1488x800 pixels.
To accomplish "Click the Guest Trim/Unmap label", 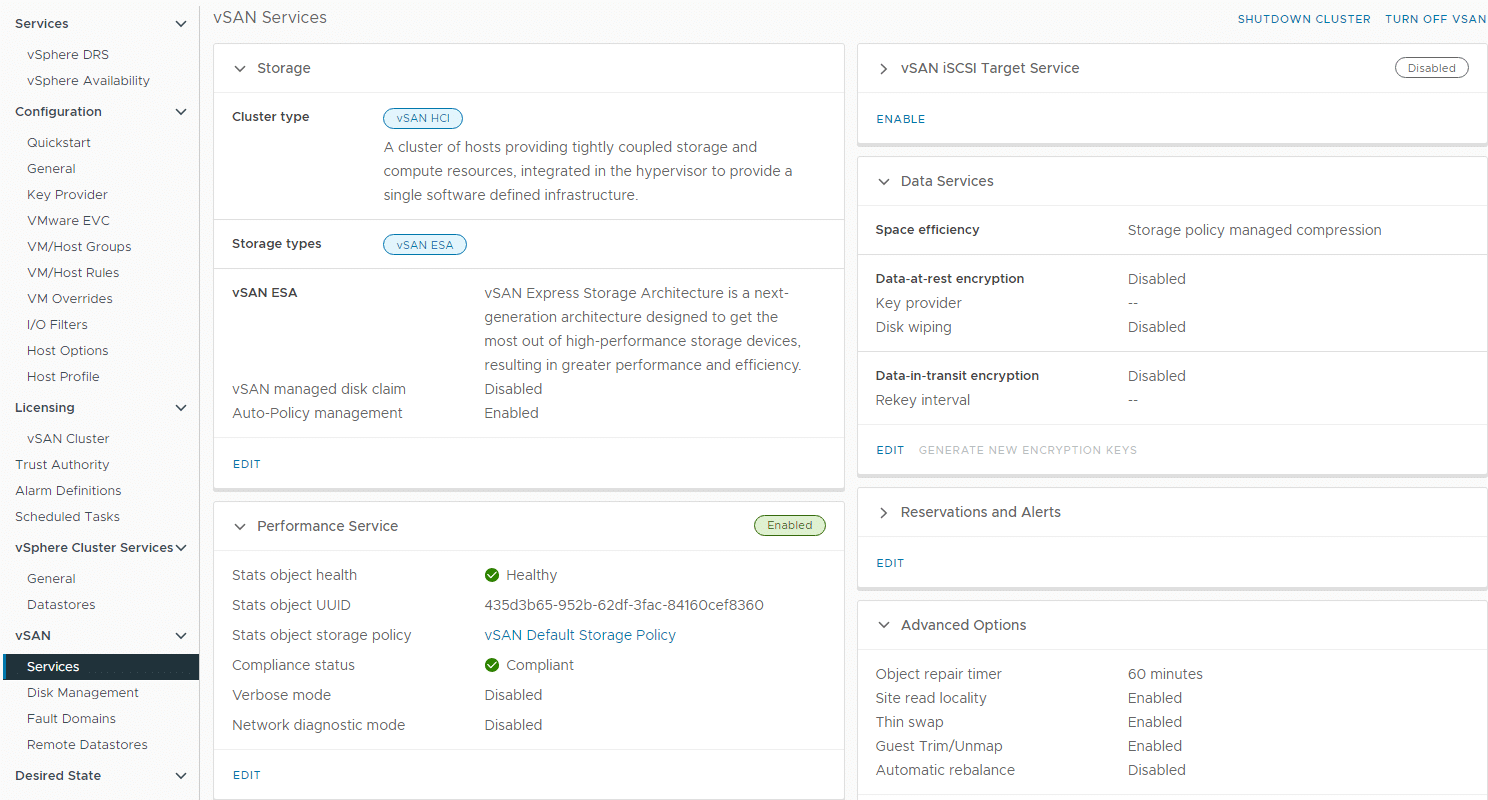I will 939,746.
